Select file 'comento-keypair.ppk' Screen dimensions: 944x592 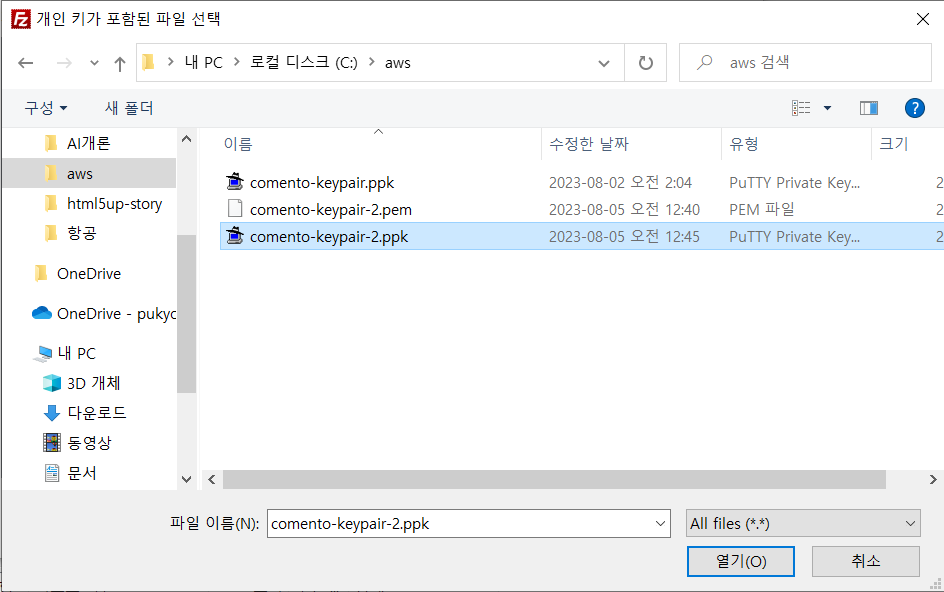pyautogui.click(x=322, y=183)
